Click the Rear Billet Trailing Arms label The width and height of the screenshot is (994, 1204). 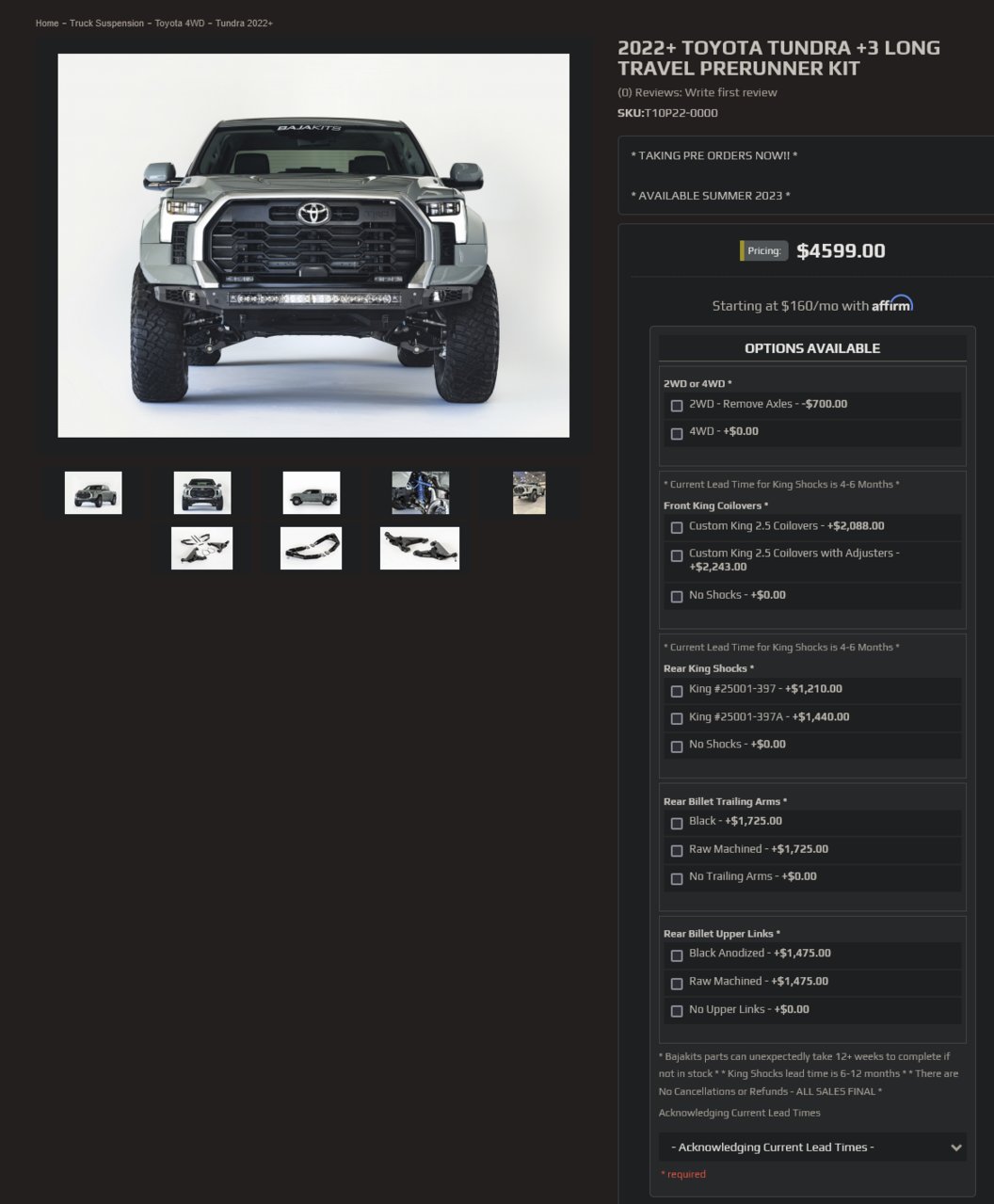[x=725, y=802]
